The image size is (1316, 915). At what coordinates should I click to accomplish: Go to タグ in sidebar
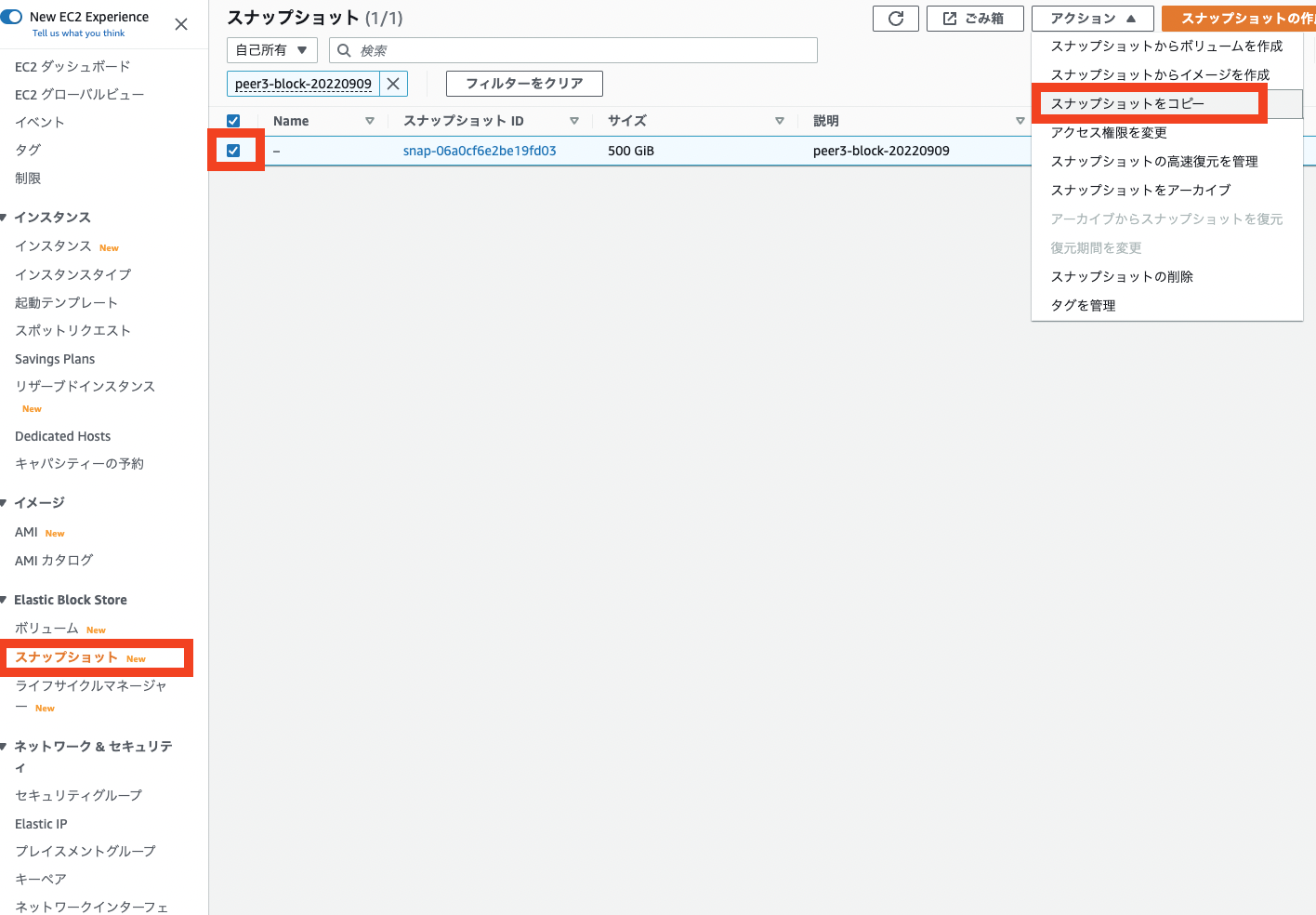28,150
